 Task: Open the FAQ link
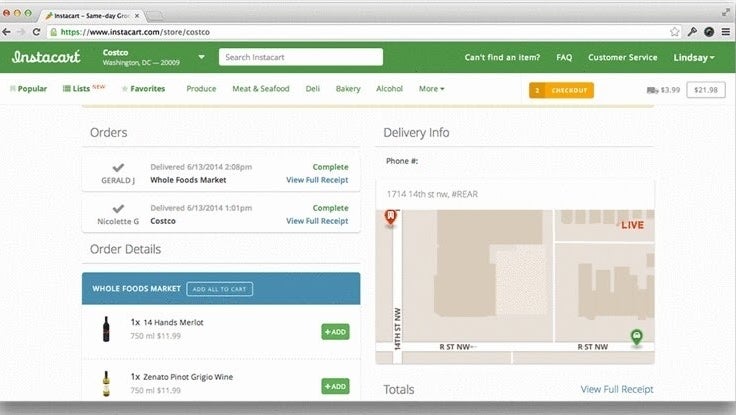point(564,57)
